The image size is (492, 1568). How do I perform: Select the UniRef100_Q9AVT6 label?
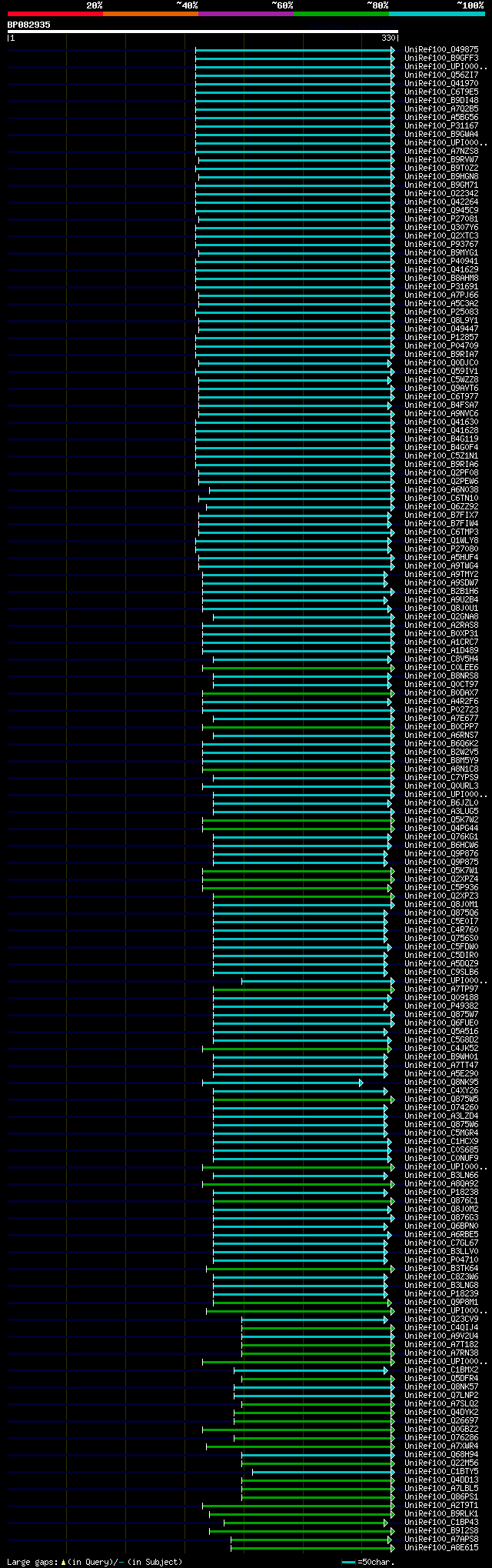point(441,388)
